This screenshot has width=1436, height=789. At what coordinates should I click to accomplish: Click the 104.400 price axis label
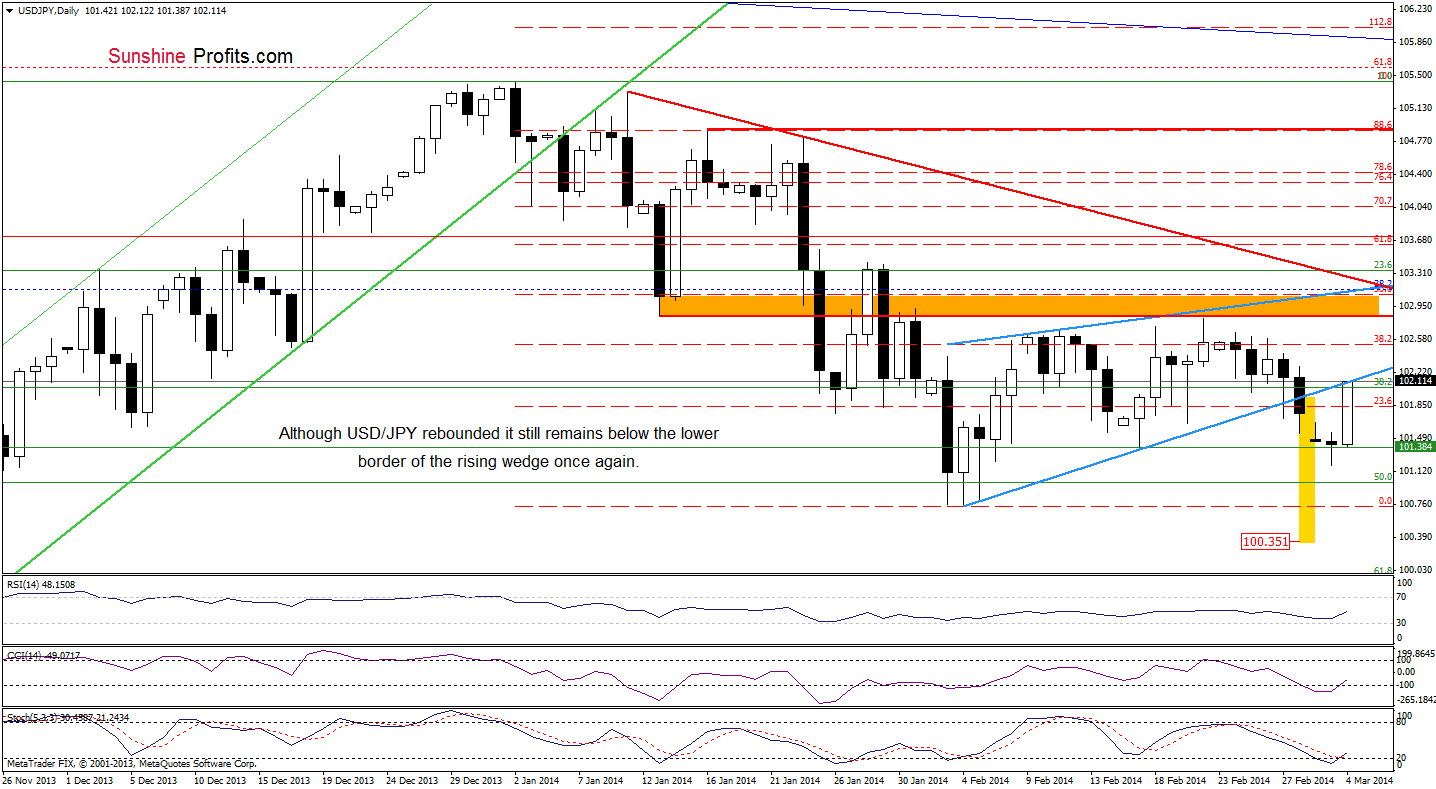click(1415, 173)
